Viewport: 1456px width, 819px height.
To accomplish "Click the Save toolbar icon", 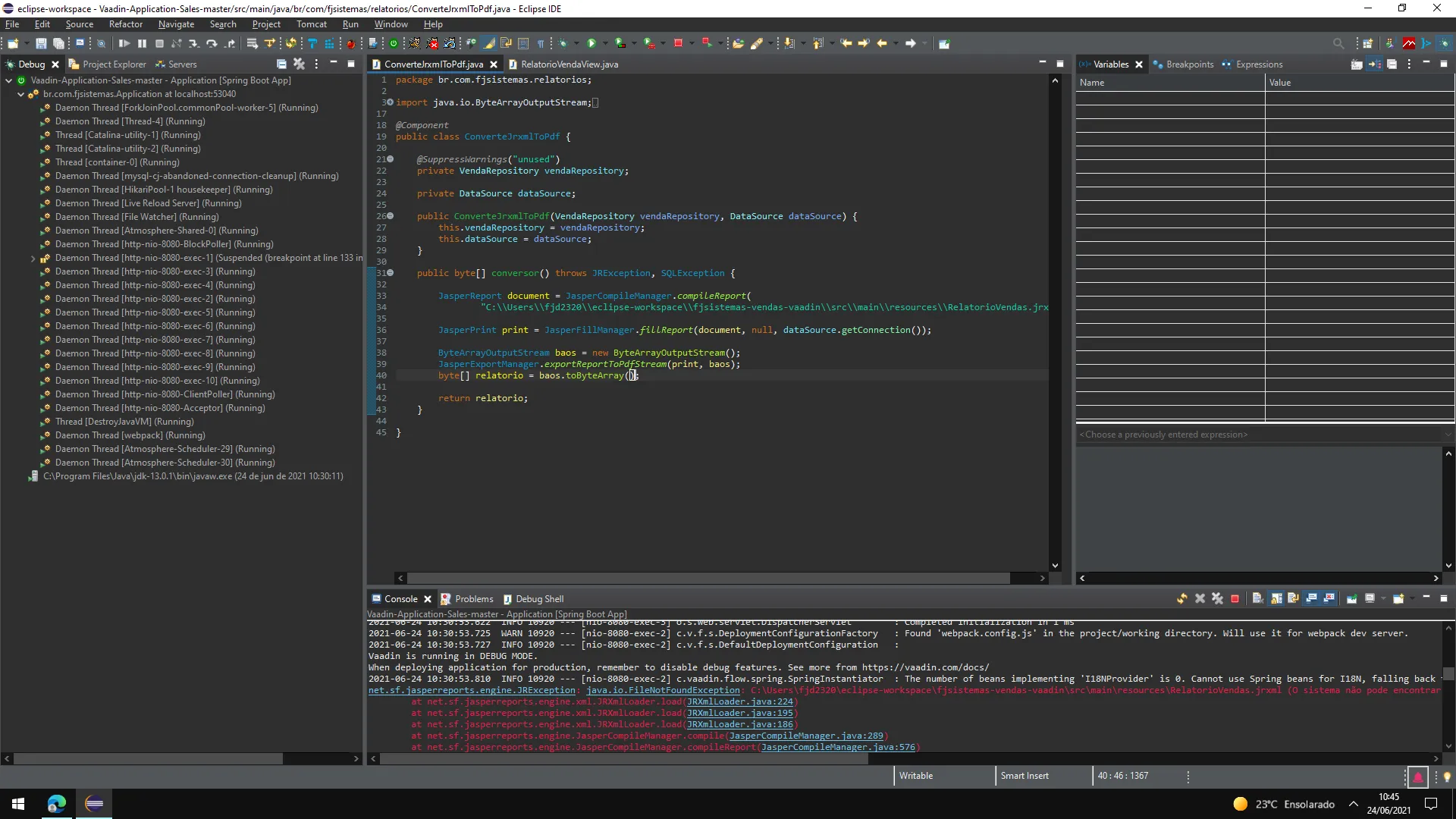I will click(x=41, y=44).
